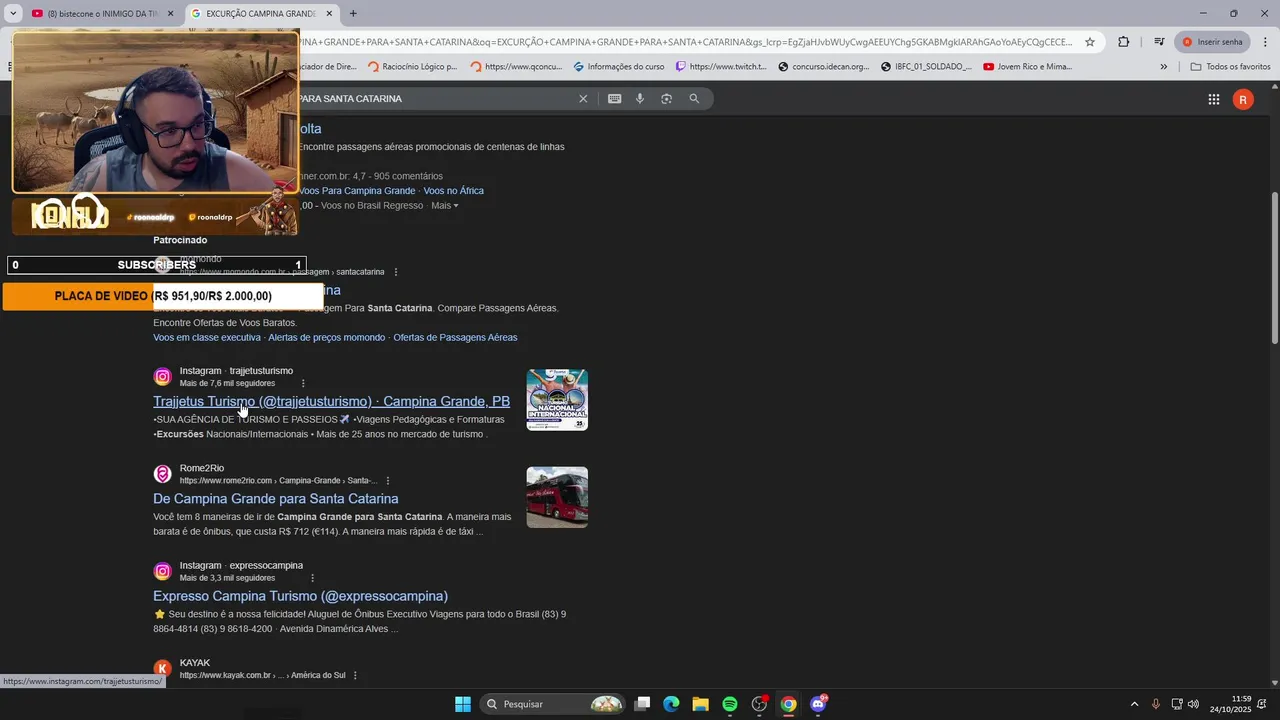Open OBS Studio from the taskbar
This screenshot has height=720, width=1280.
coord(759,704)
